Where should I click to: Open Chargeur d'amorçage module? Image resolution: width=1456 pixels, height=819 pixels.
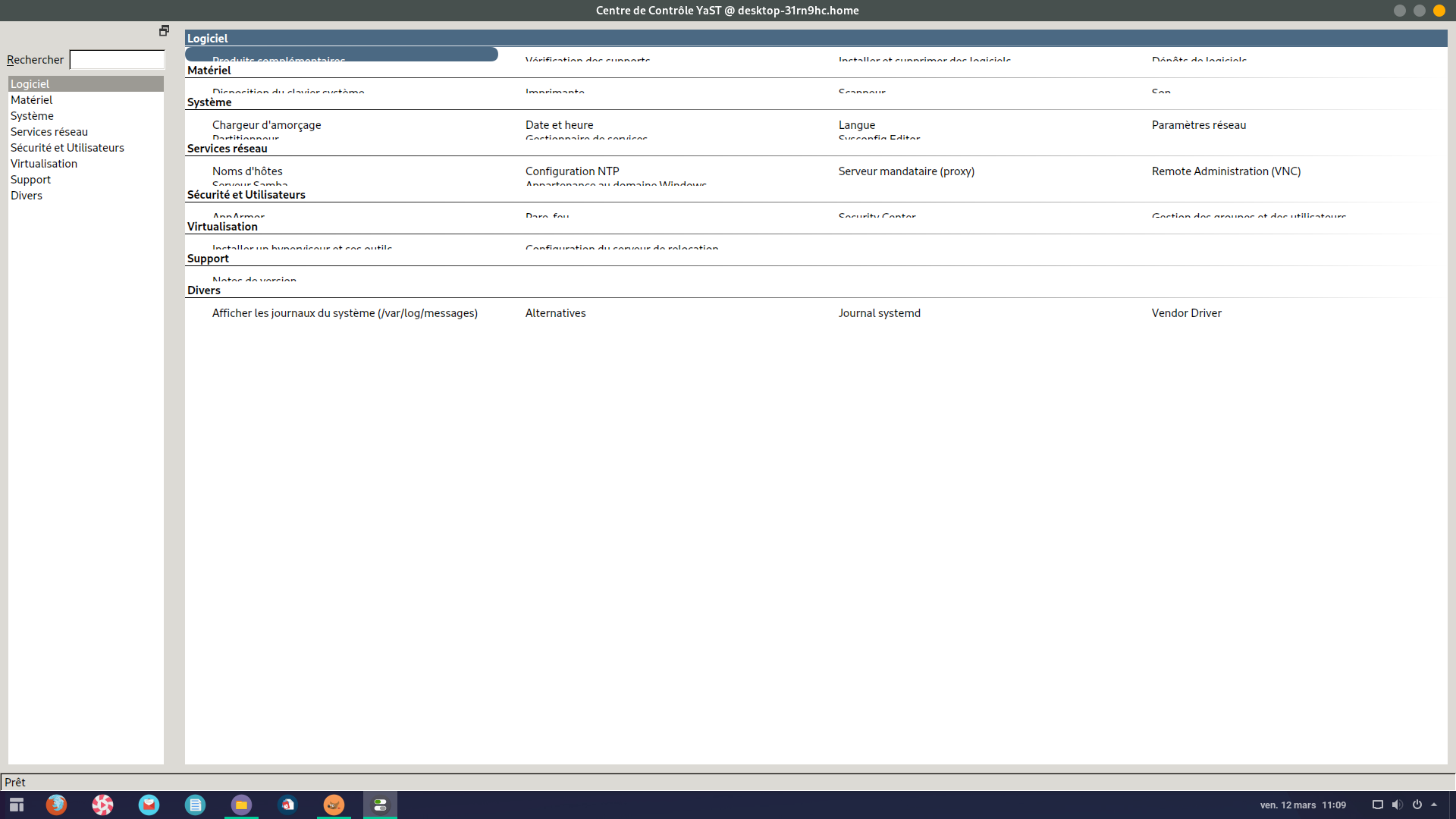(x=266, y=125)
